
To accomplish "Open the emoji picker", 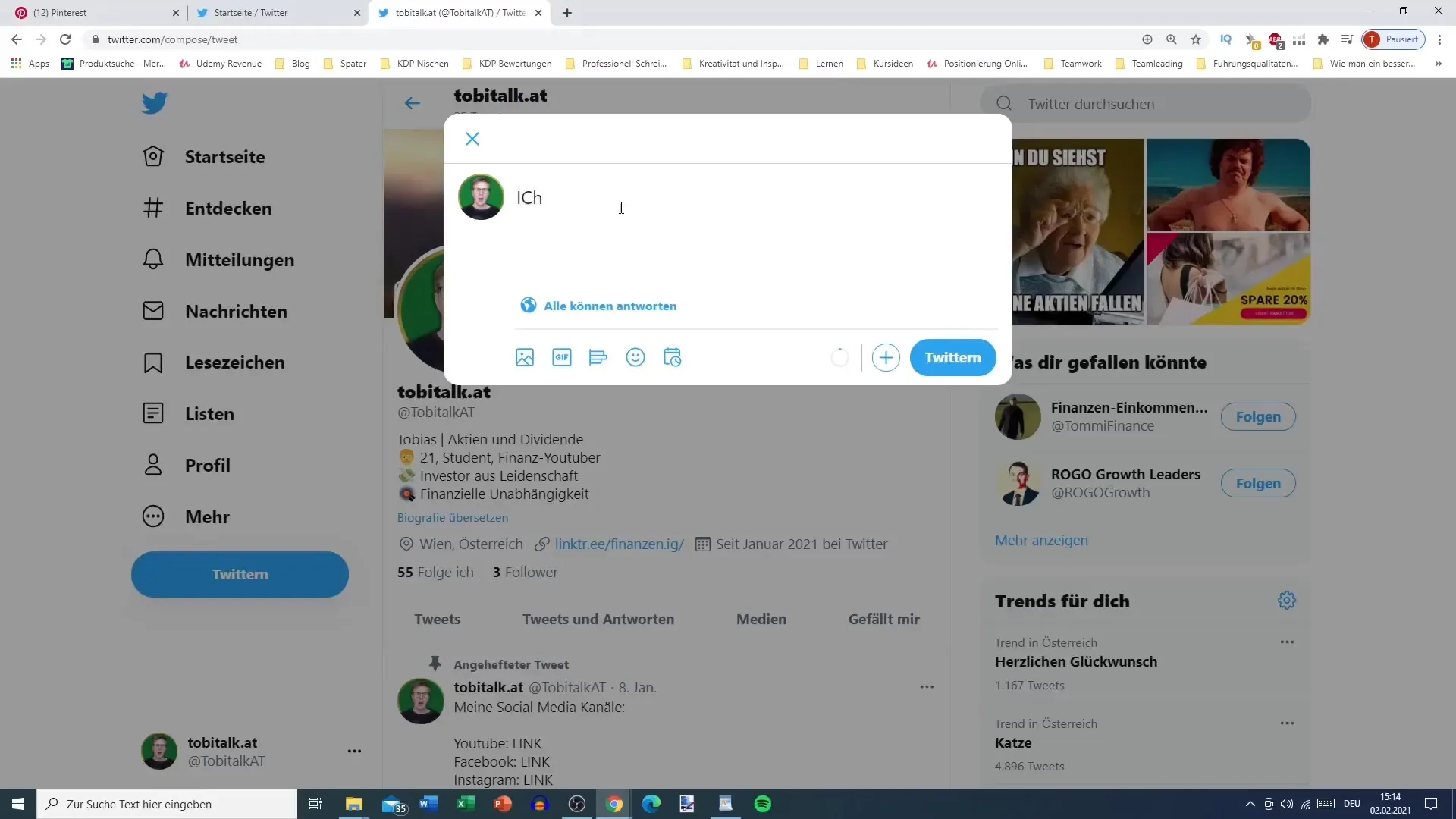I will 635,357.
